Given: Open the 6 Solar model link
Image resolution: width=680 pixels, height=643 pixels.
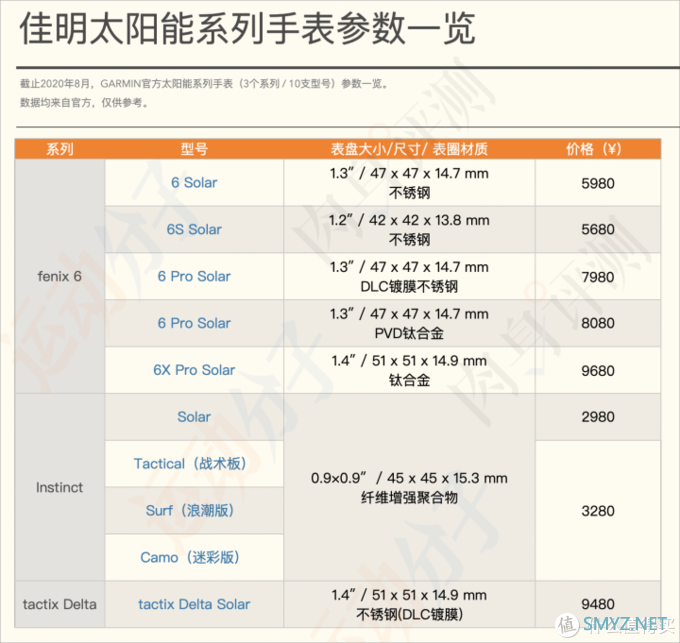Looking at the screenshot, I should (194, 183).
